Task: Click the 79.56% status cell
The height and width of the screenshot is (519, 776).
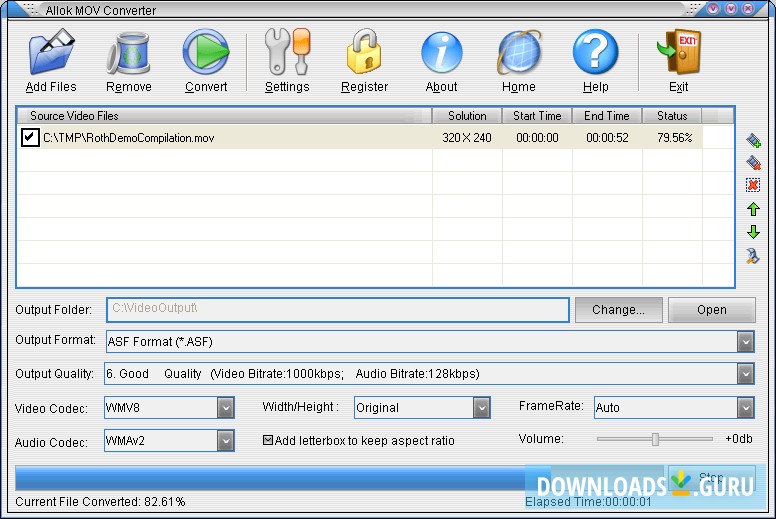Action: coord(675,138)
